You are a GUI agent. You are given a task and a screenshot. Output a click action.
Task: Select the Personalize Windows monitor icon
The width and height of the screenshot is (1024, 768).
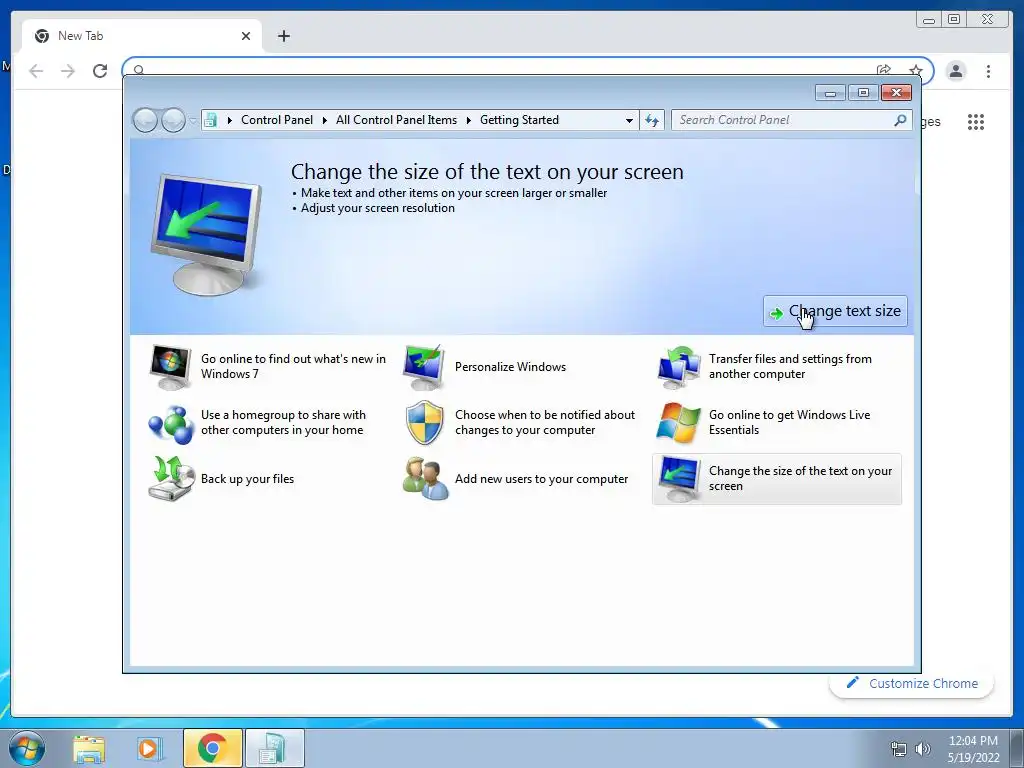click(x=424, y=366)
